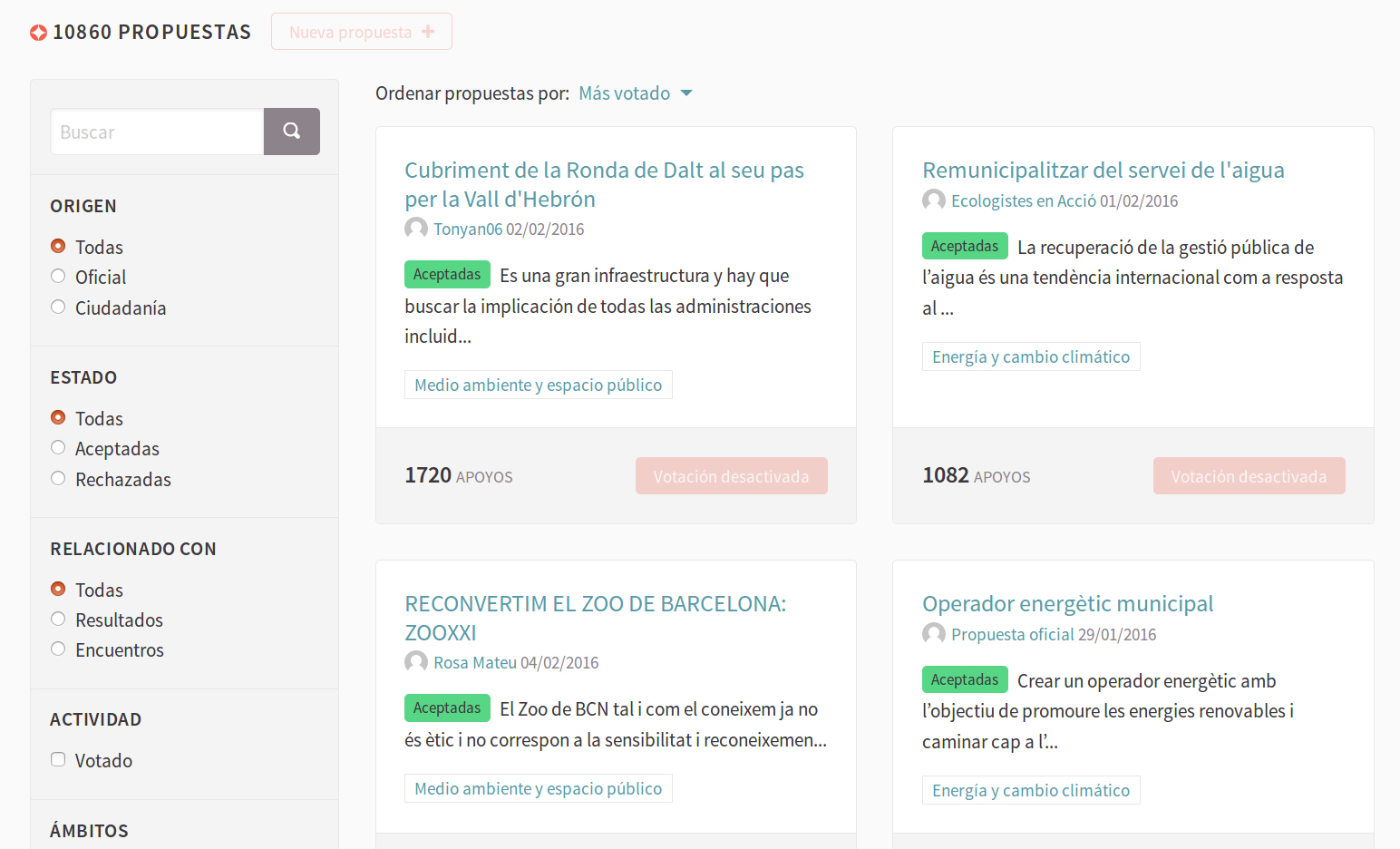Screen dimensions: 1400x849
Task: Click the date 29/01/2016
Action: pyautogui.click(x=1117, y=635)
